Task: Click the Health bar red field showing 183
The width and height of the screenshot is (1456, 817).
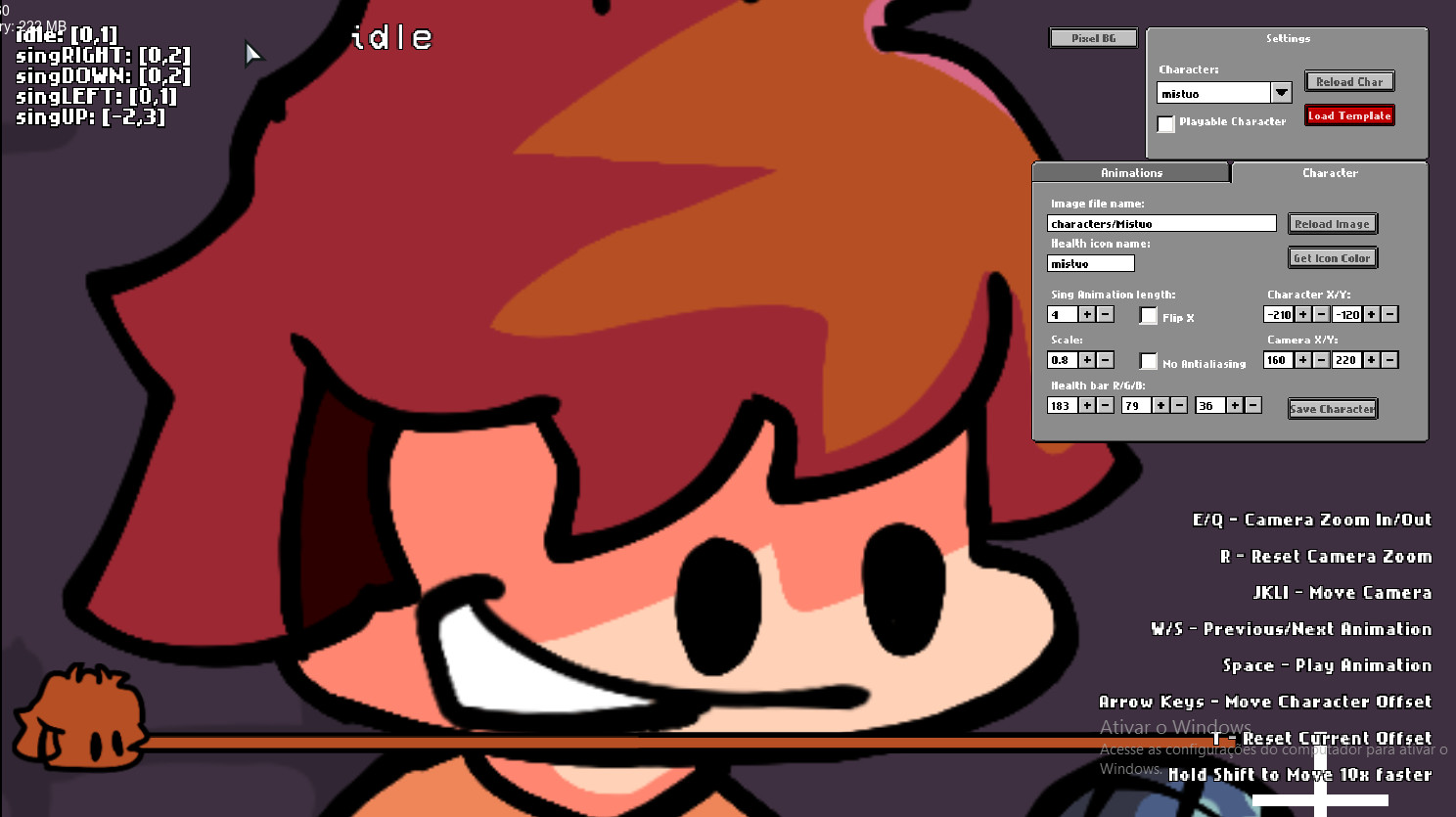Action: pyautogui.click(x=1062, y=405)
